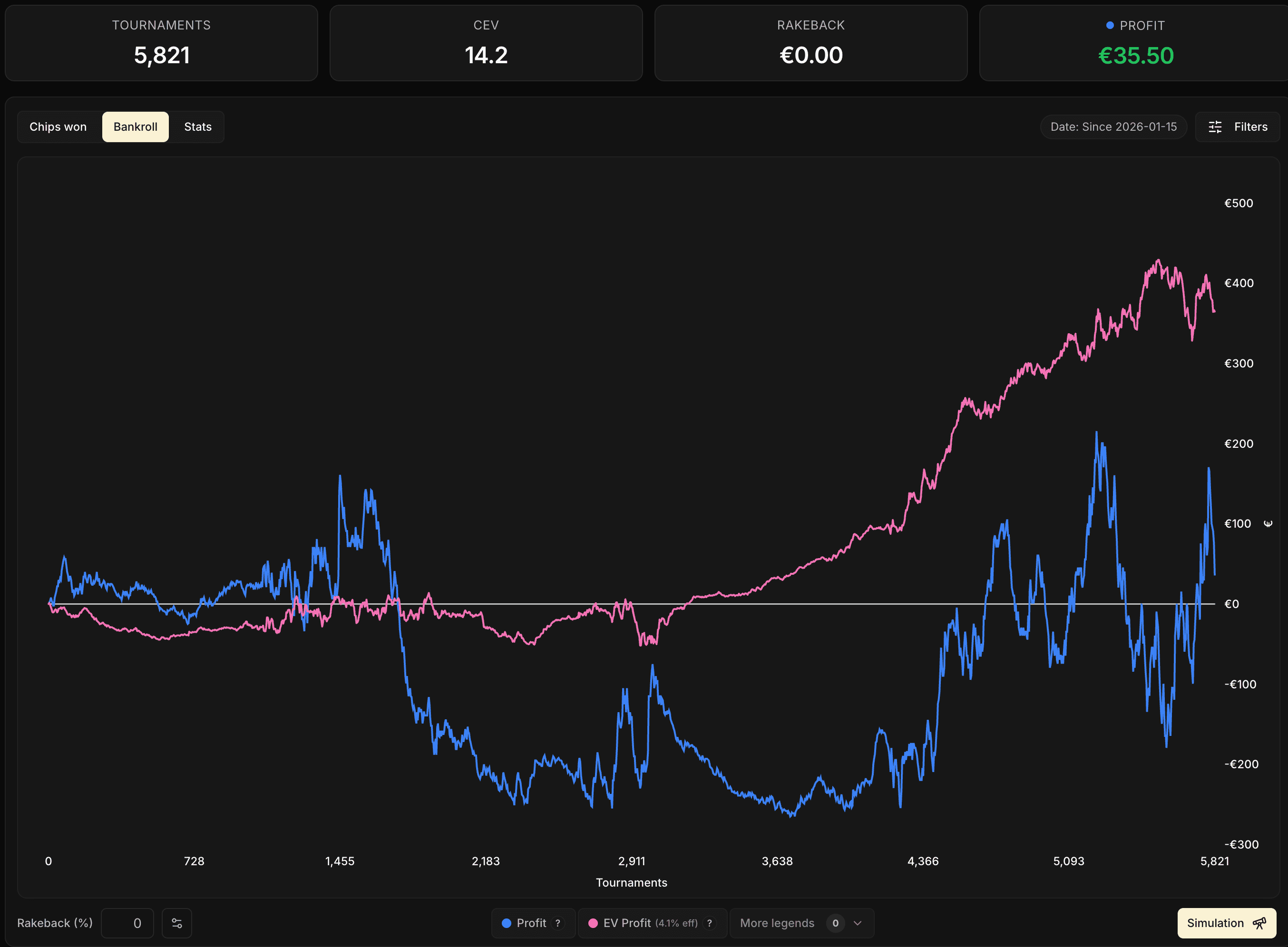This screenshot has width=1288, height=947.
Task: Toggle the blue dot in the Profit legend
Action: (507, 923)
